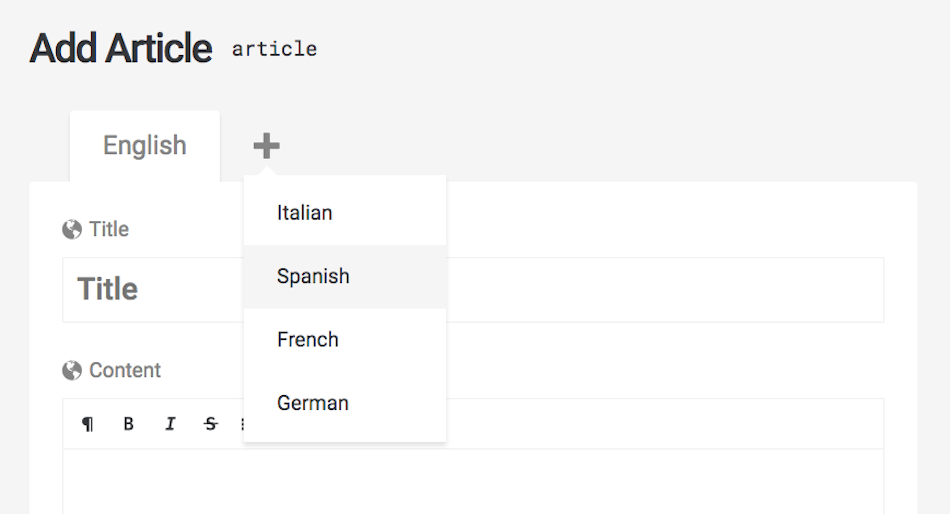Click the 'article' slug next to the heading

pos(274,49)
